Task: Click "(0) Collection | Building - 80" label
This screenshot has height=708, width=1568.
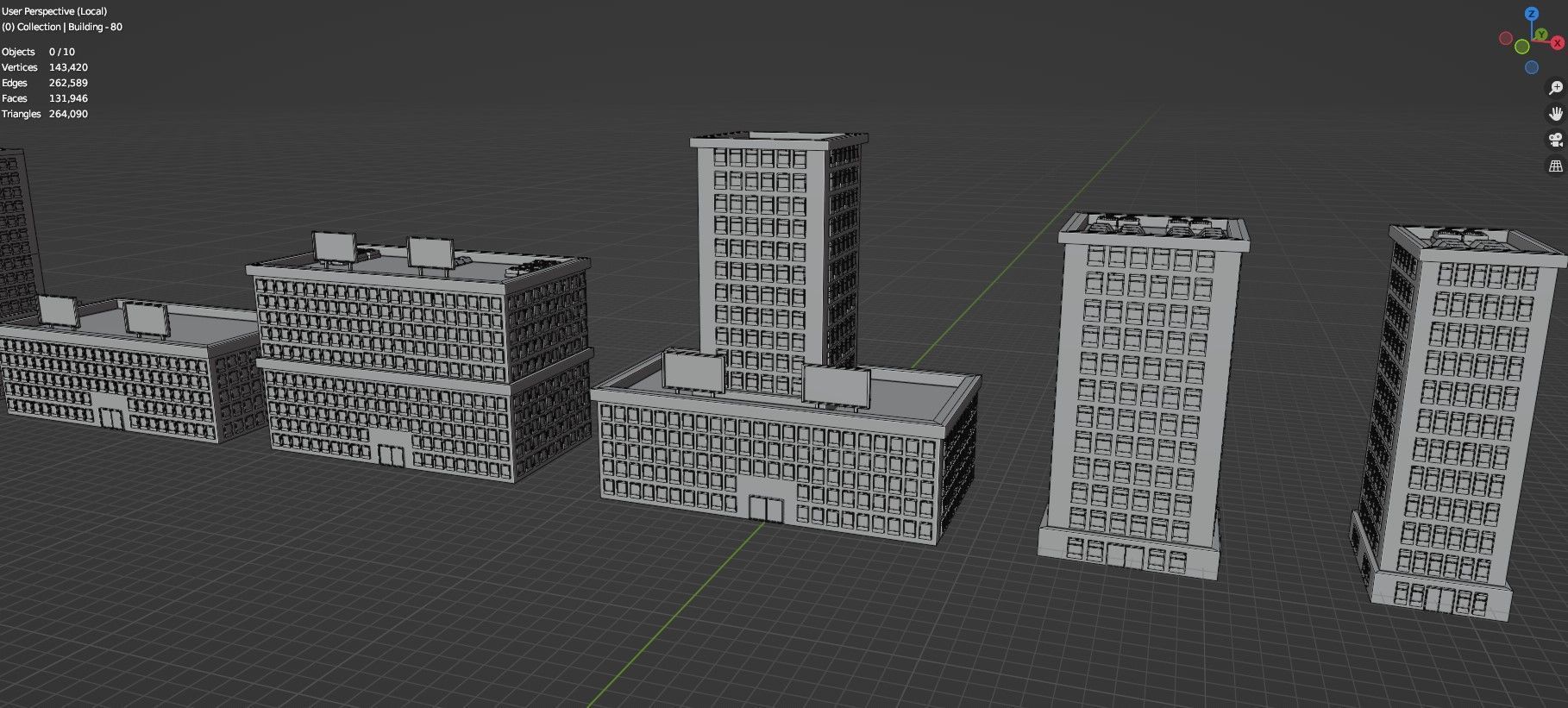Action: [62, 27]
